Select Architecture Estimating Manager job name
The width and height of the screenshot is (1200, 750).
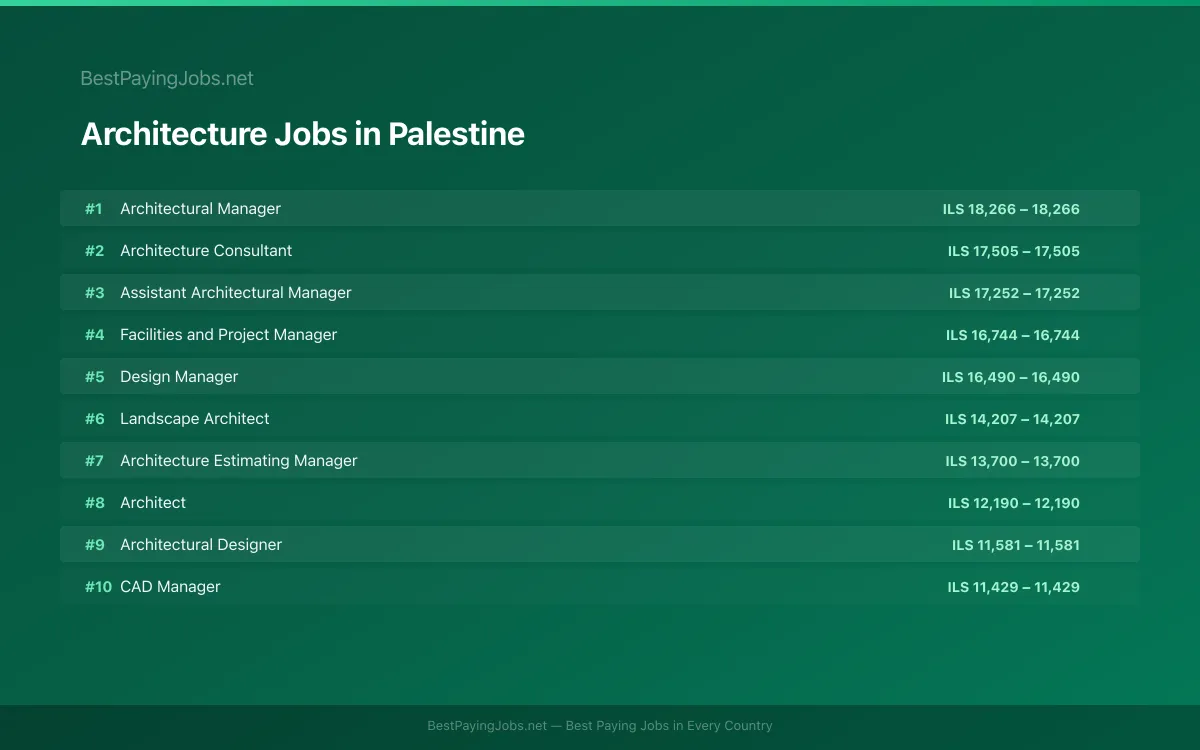pos(239,460)
